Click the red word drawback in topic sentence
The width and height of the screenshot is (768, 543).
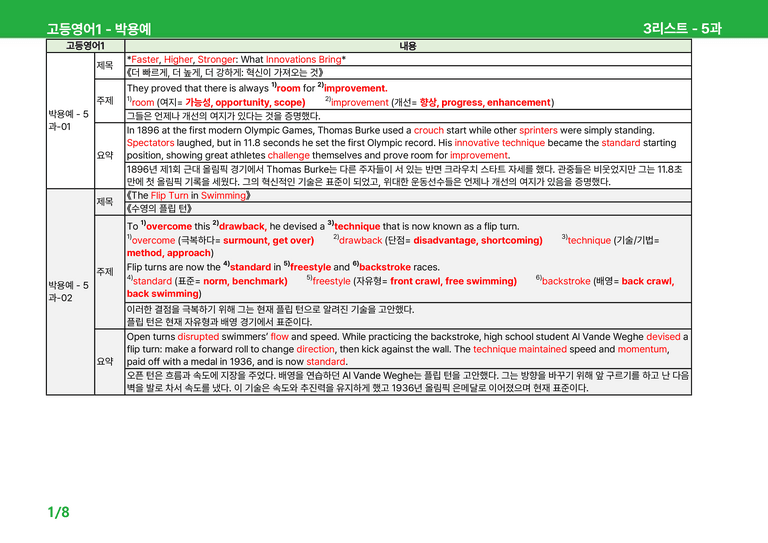click(x=242, y=226)
